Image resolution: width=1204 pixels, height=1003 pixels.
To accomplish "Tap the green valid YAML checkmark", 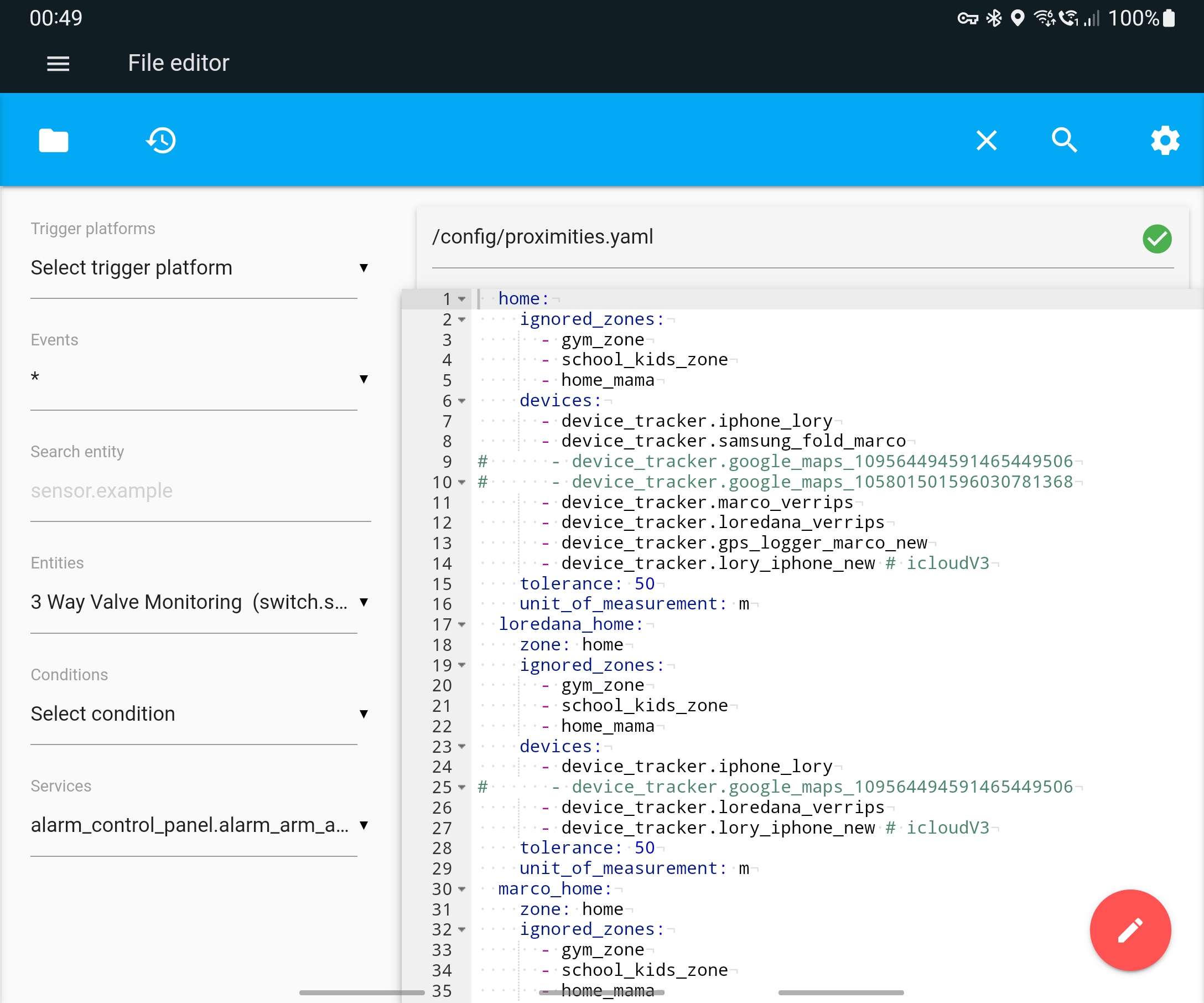I will coord(1157,239).
